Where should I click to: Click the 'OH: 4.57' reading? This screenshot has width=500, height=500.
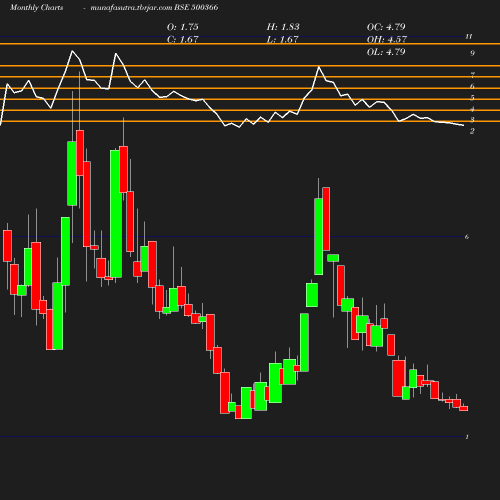387,40
